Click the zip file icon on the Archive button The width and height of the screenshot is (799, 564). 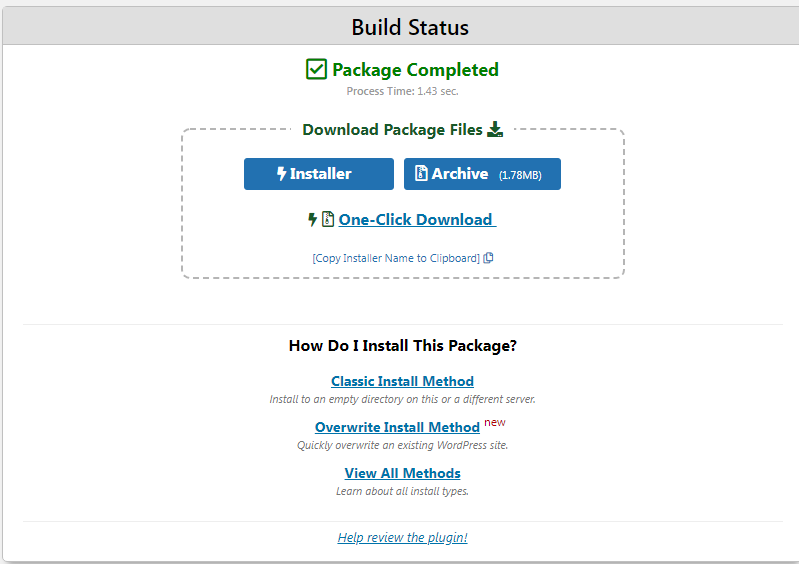tap(421, 174)
